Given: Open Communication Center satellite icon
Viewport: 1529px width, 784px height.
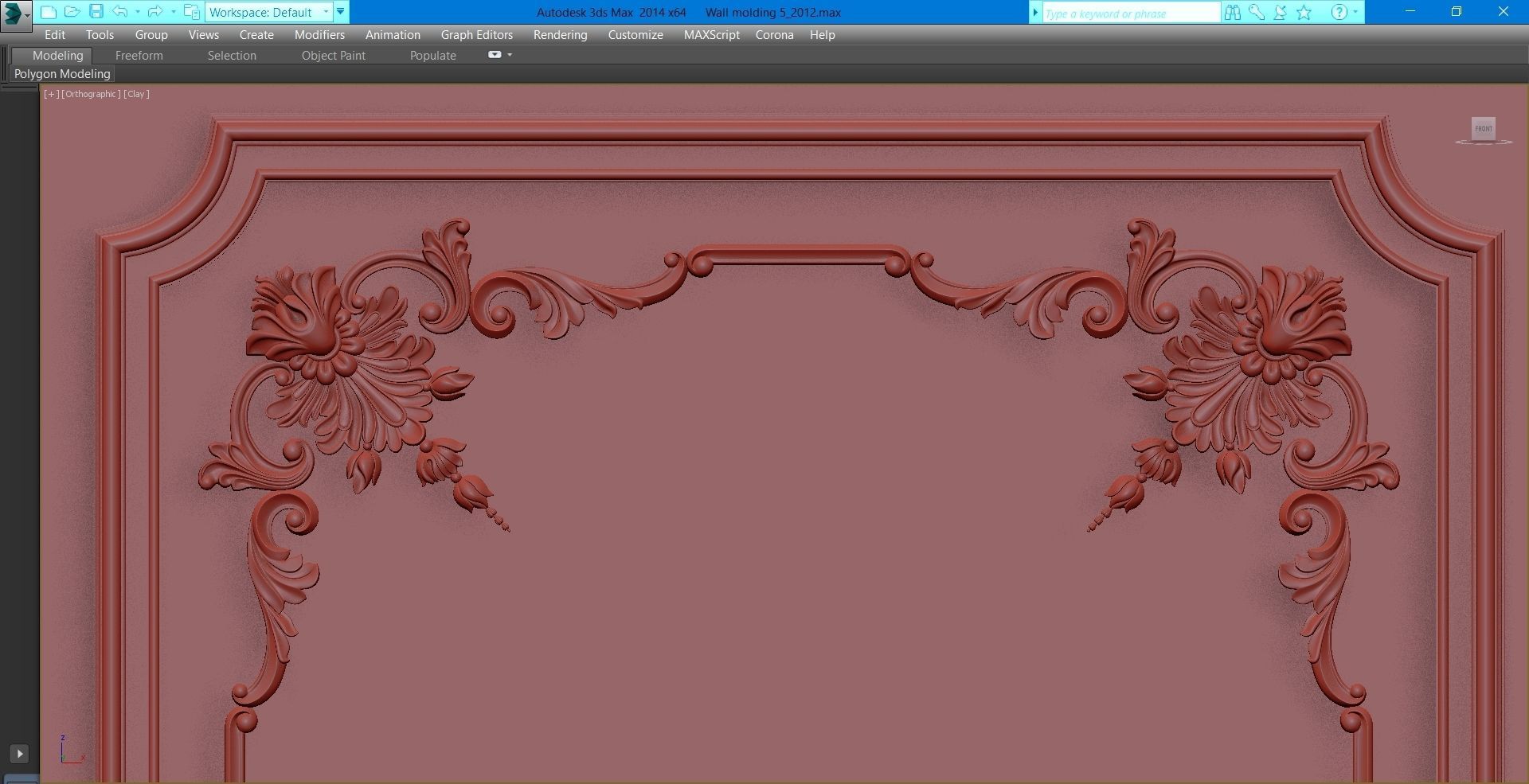Looking at the screenshot, I should (x=1280, y=12).
